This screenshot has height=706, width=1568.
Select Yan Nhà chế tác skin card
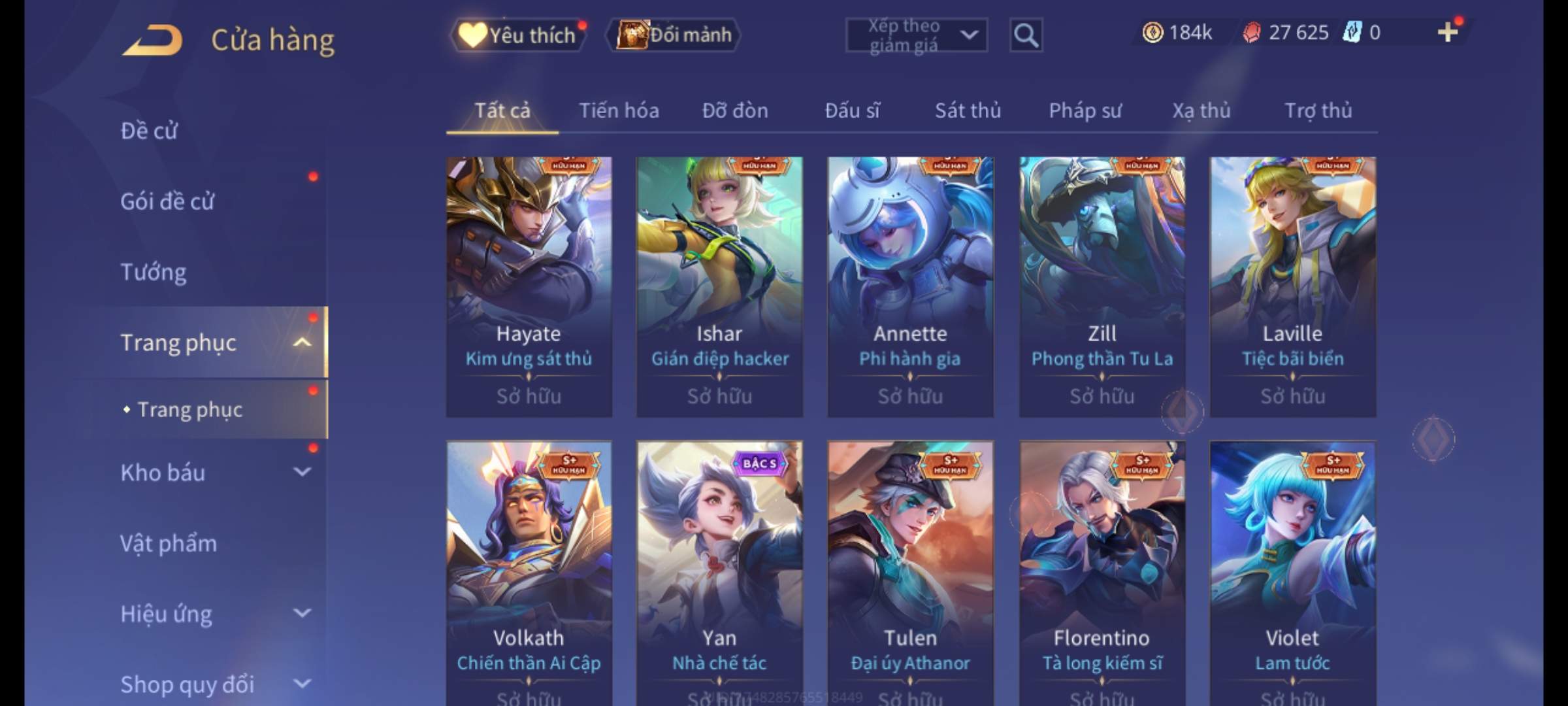[x=719, y=573]
